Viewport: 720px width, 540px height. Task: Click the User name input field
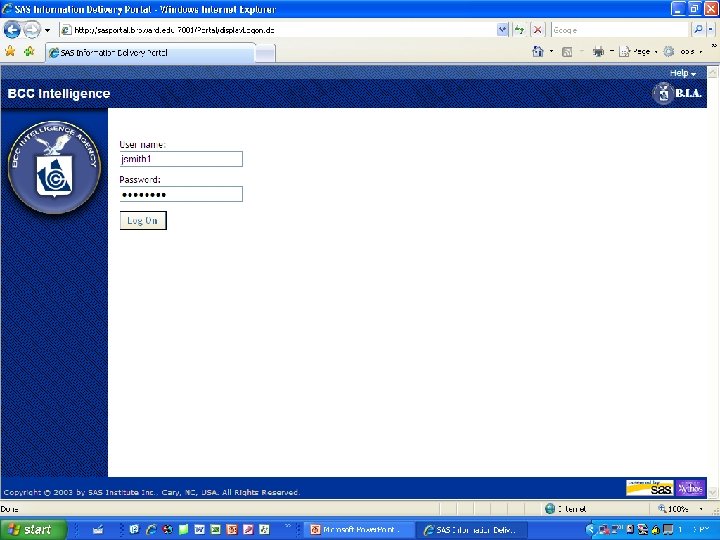point(181,159)
